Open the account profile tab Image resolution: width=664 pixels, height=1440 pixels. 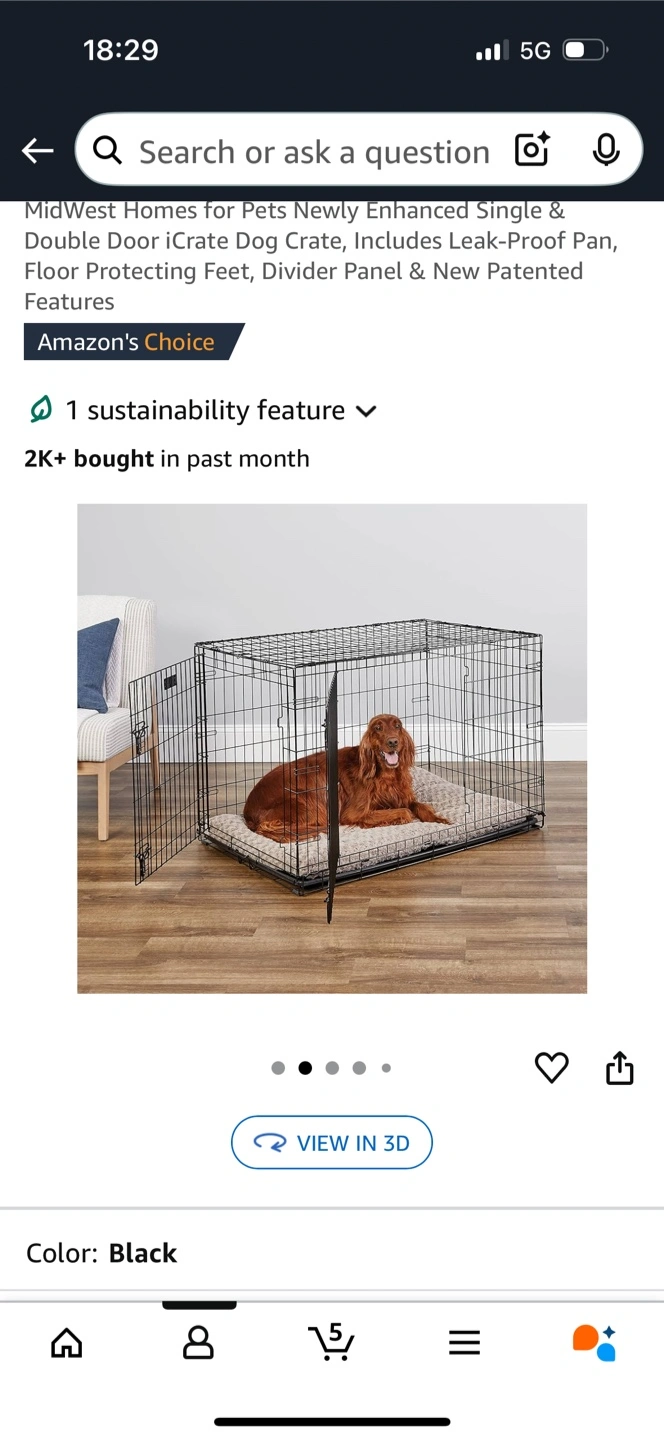tap(198, 1343)
